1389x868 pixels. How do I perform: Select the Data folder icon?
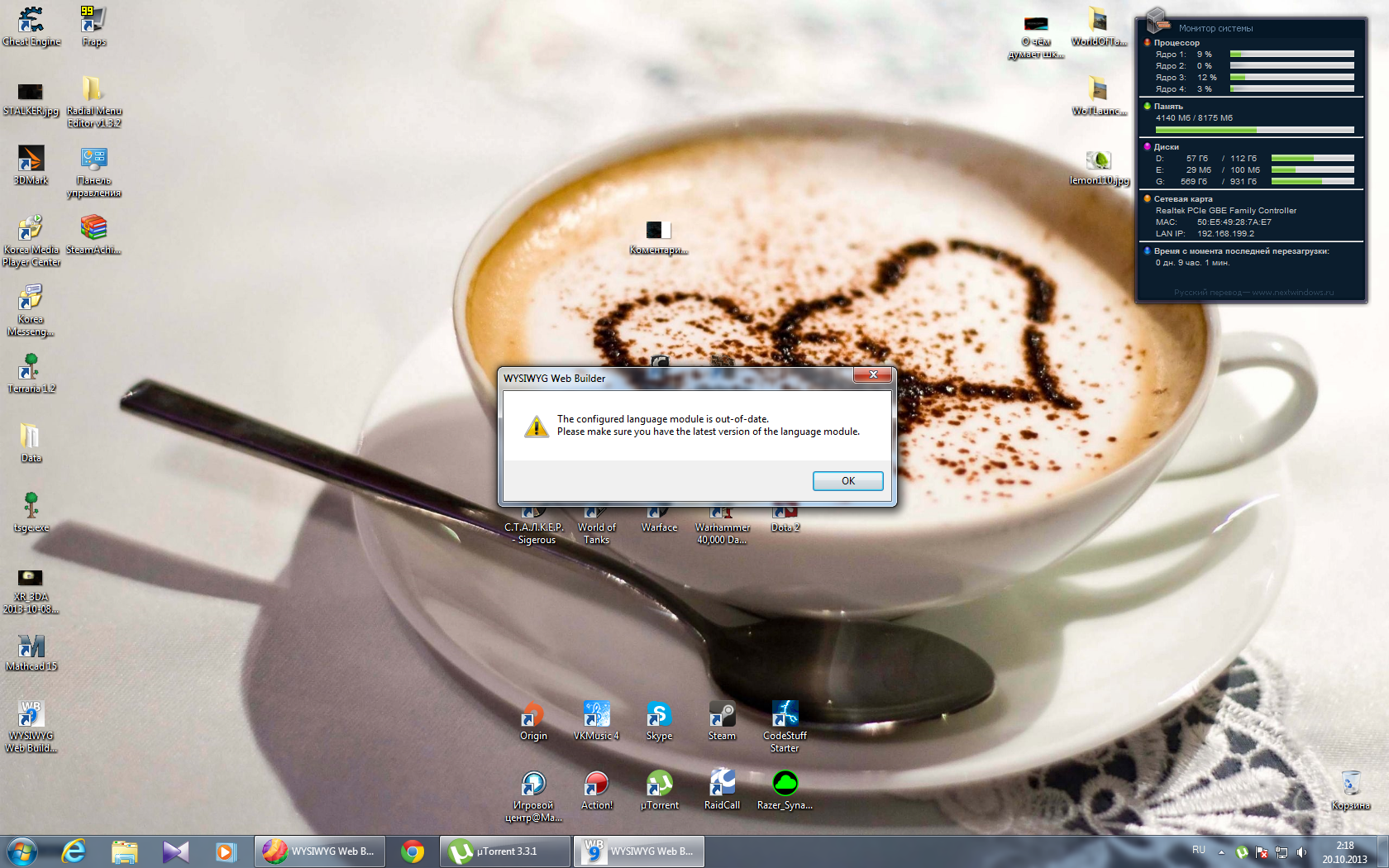tap(31, 442)
